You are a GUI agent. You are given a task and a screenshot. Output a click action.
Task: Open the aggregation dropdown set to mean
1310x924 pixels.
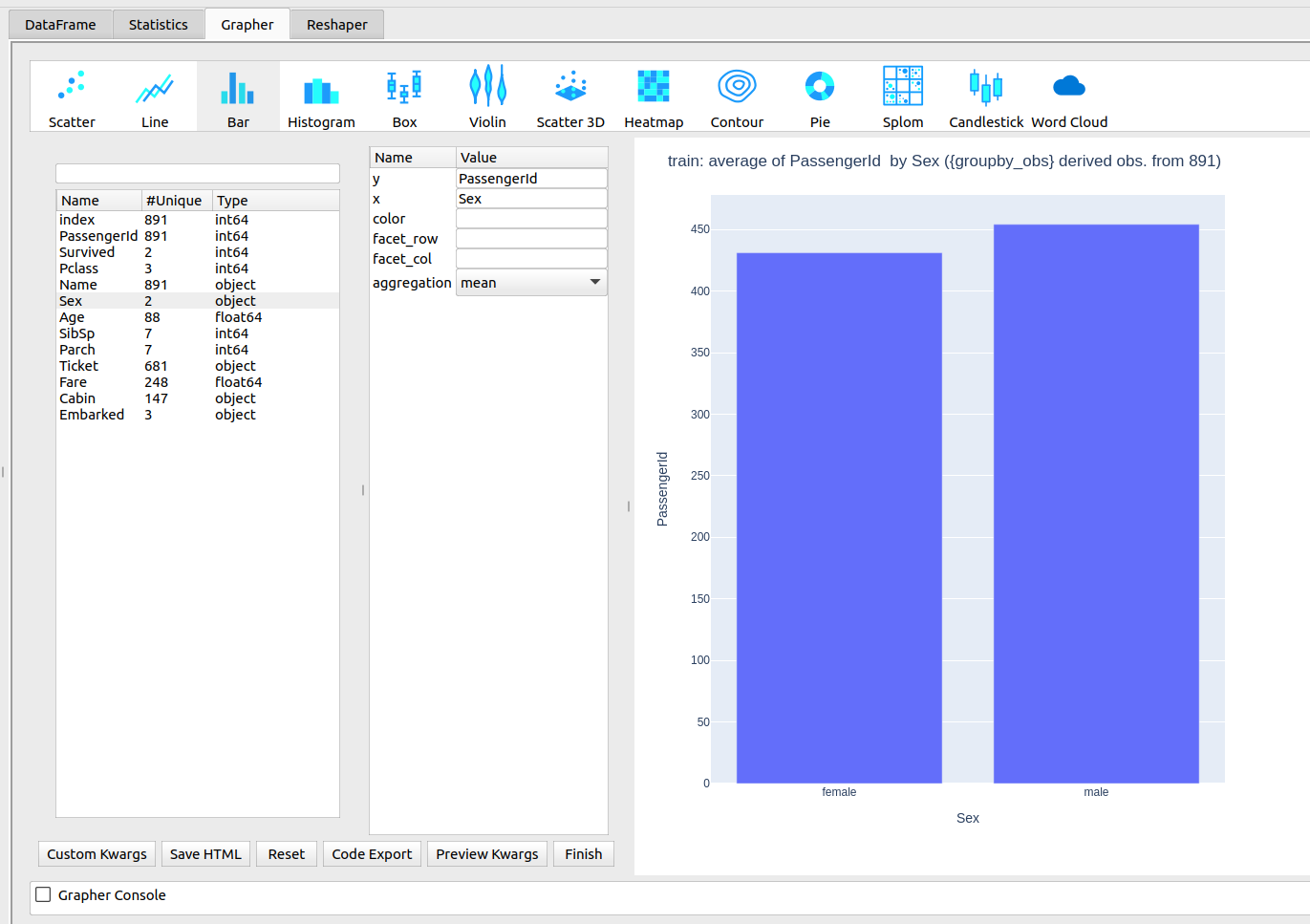pos(531,283)
